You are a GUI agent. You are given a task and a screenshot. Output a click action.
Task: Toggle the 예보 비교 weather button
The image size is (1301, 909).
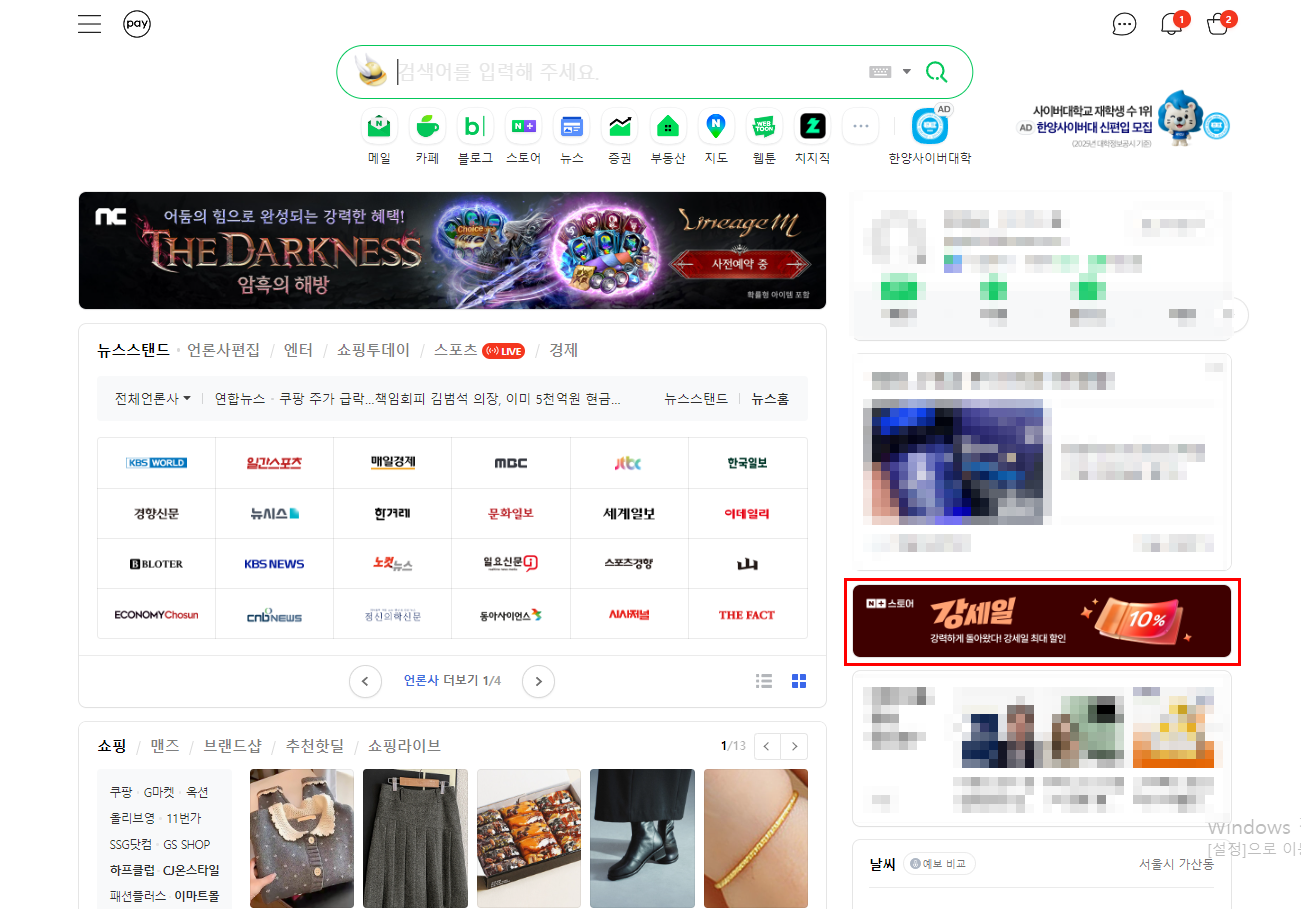click(x=939, y=864)
